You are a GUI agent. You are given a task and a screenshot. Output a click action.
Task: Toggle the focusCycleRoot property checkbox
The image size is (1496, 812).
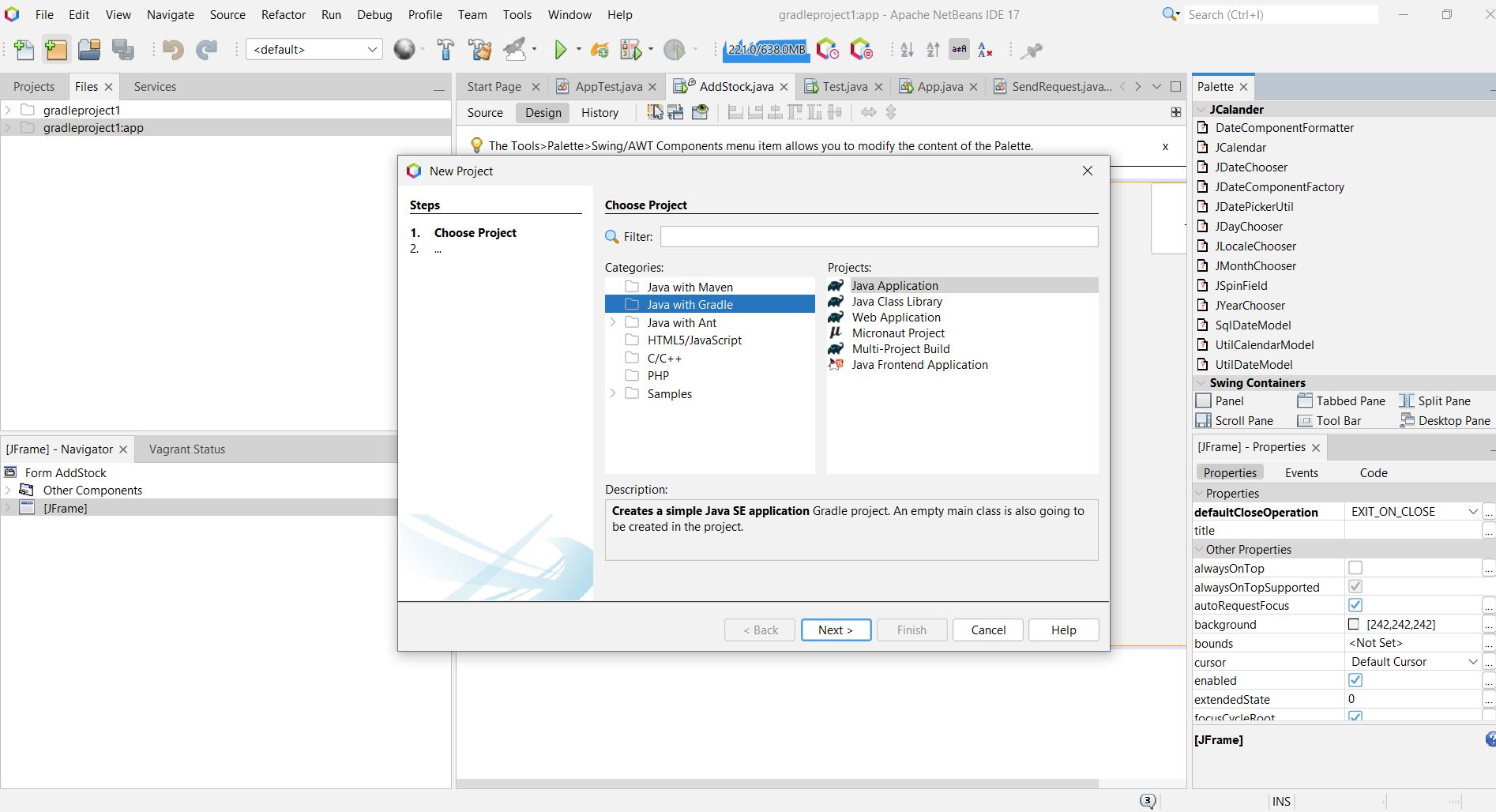(x=1355, y=716)
